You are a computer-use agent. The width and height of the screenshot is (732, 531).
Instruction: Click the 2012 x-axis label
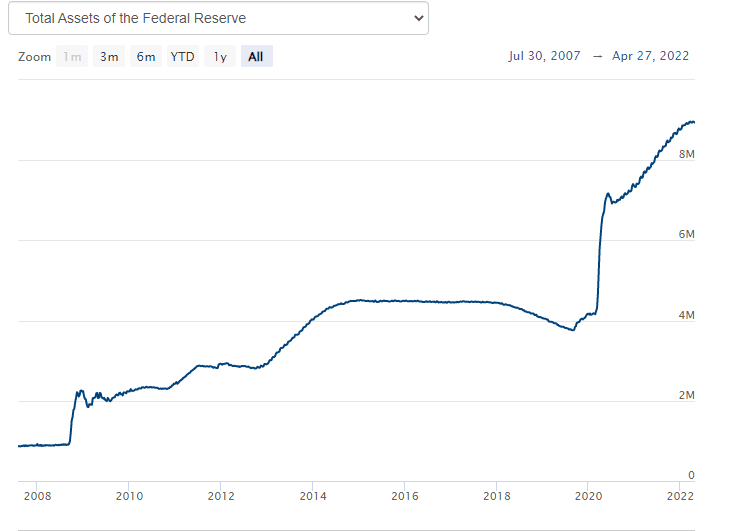coord(221,496)
